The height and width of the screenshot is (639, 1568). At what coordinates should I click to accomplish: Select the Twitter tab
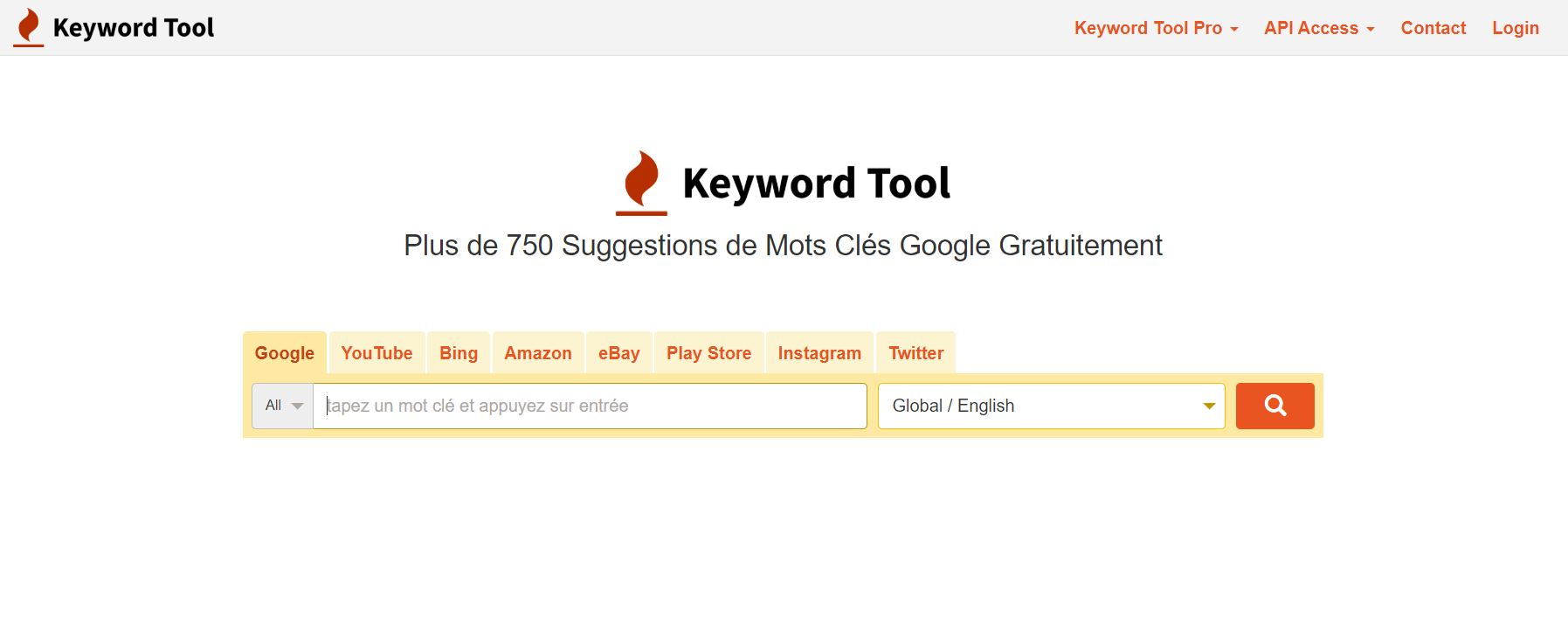tap(915, 353)
